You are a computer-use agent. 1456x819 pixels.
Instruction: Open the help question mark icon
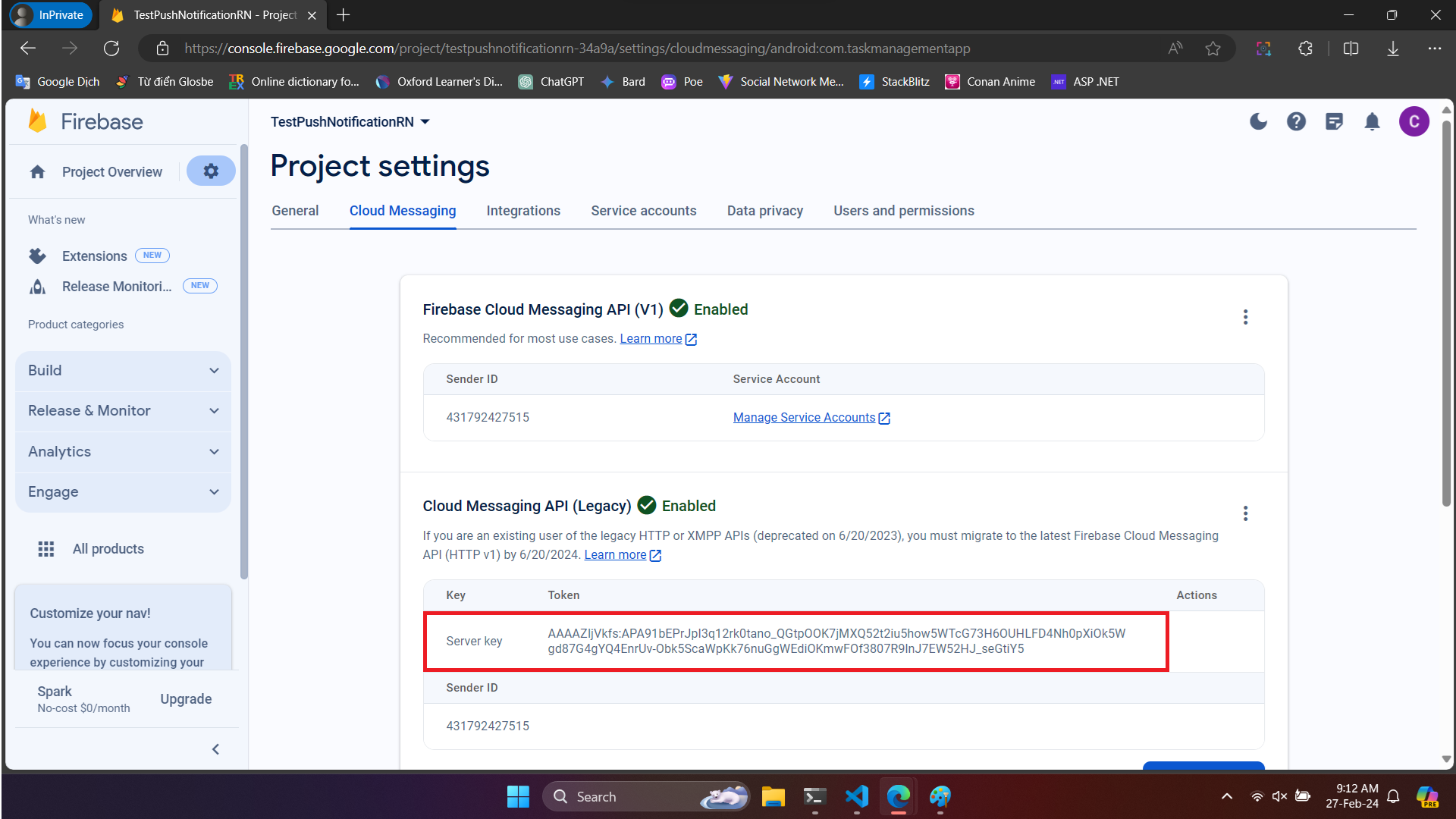(x=1296, y=121)
